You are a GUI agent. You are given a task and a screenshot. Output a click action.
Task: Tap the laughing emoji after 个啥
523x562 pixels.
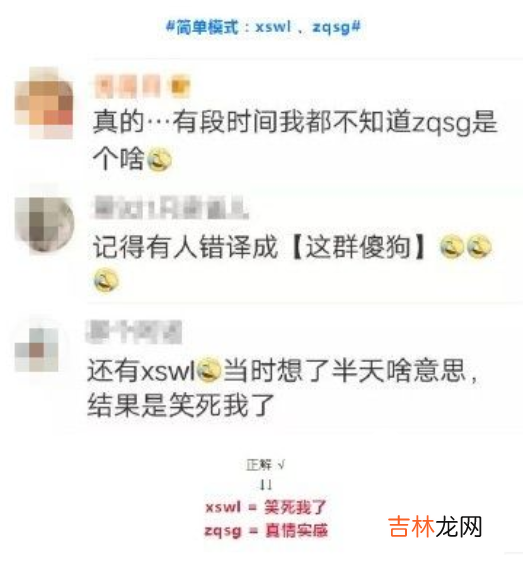[160, 160]
